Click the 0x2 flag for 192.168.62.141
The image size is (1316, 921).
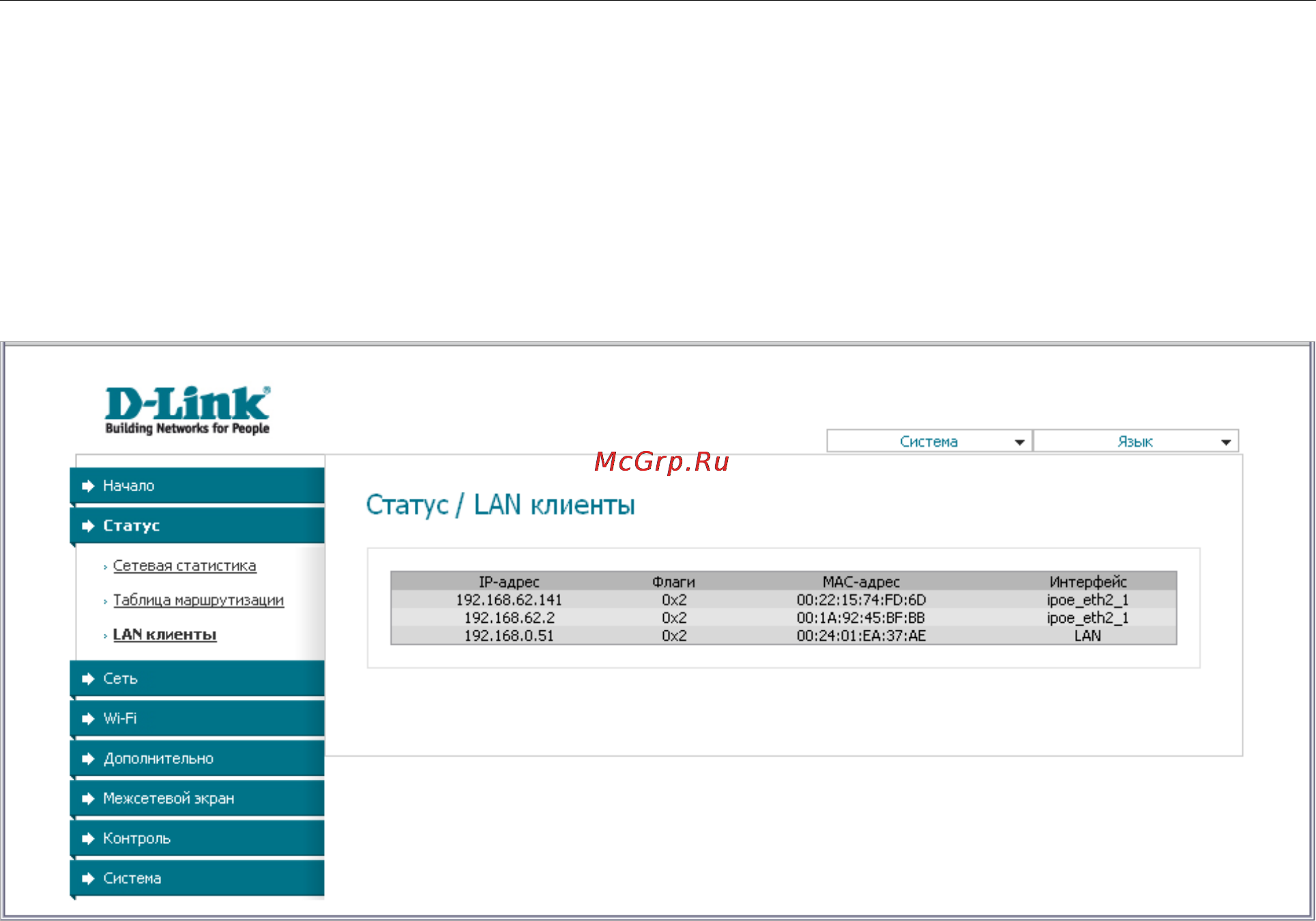coord(674,600)
